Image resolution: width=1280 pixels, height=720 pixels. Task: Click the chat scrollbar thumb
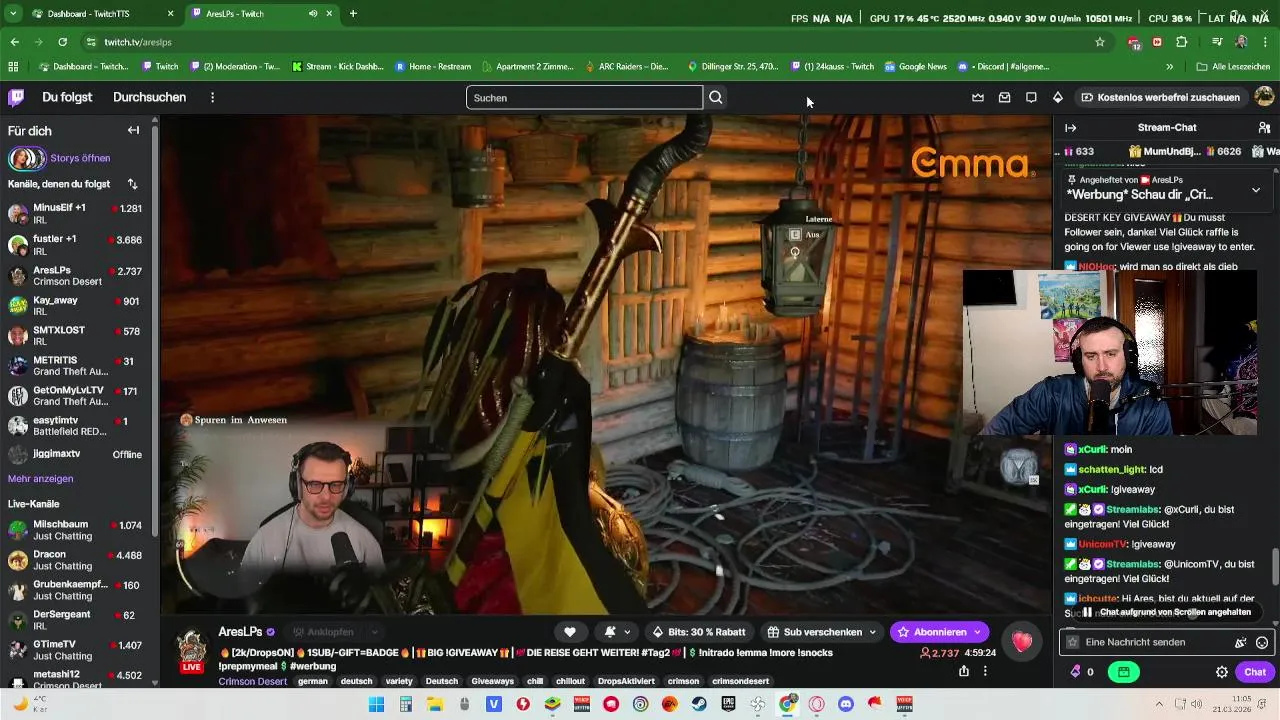pyautogui.click(x=1274, y=567)
